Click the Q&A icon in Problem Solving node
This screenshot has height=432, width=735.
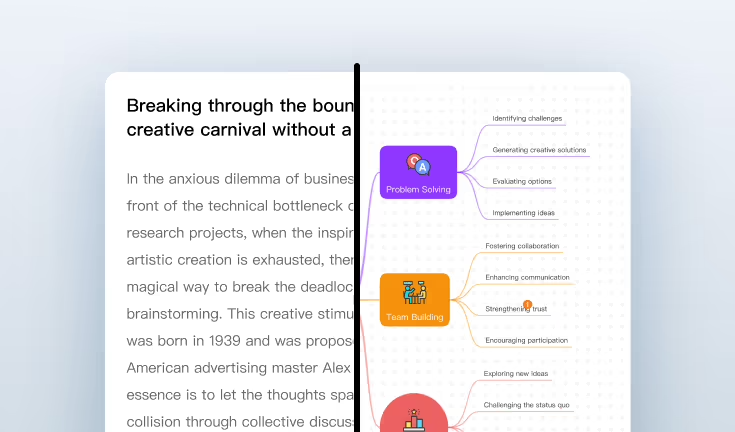click(x=418, y=165)
